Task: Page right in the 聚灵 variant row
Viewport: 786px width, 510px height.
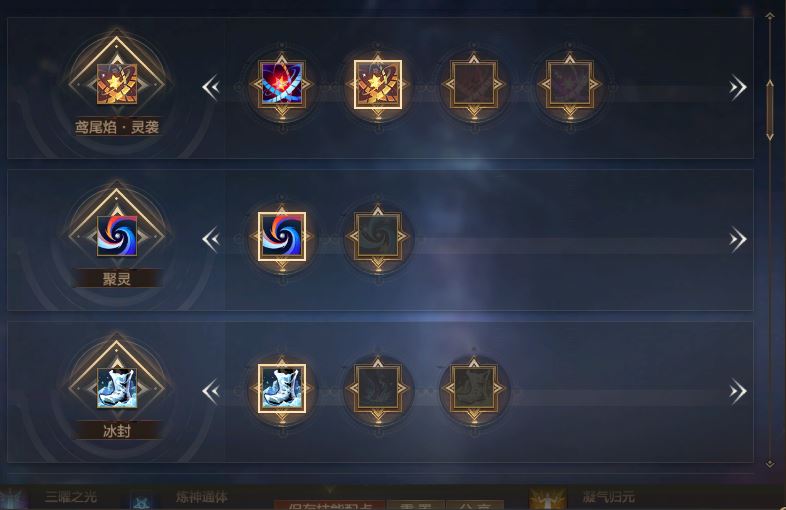Action: tap(738, 239)
